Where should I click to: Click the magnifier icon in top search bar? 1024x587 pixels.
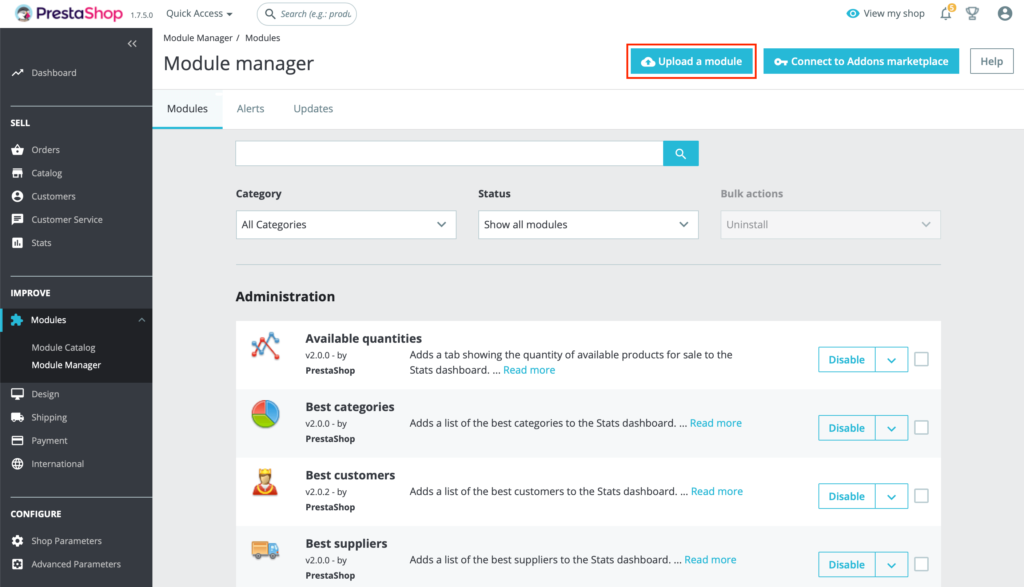click(x=270, y=14)
